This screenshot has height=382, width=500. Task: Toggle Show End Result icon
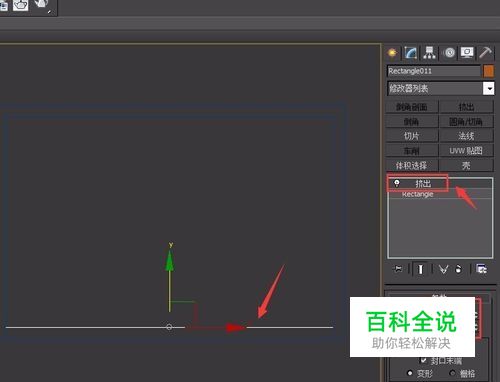(x=421, y=269)
